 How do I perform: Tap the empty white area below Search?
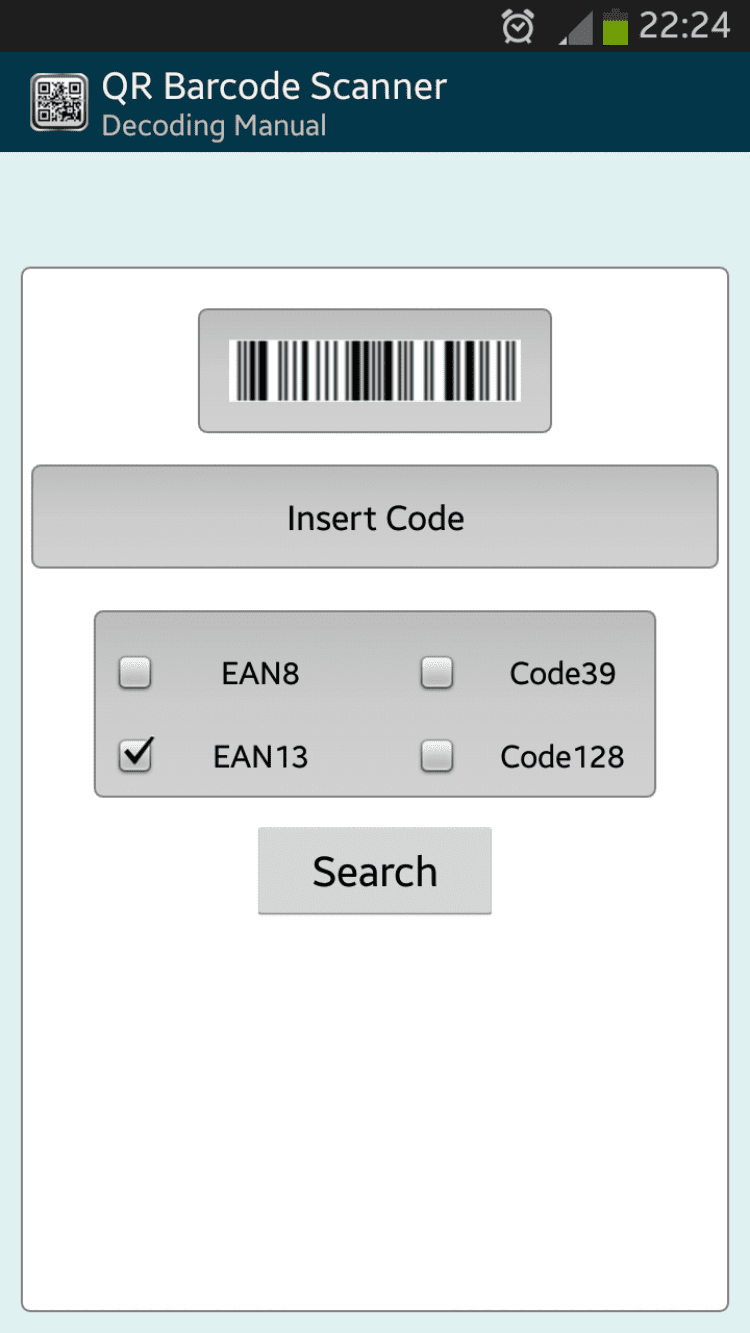(x=375, y=1100)
